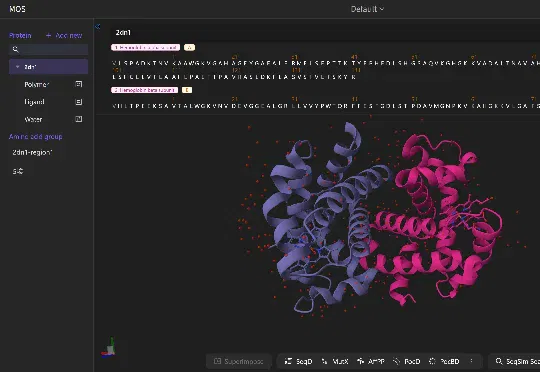Click the SeqD tool icon

(288, 361)
